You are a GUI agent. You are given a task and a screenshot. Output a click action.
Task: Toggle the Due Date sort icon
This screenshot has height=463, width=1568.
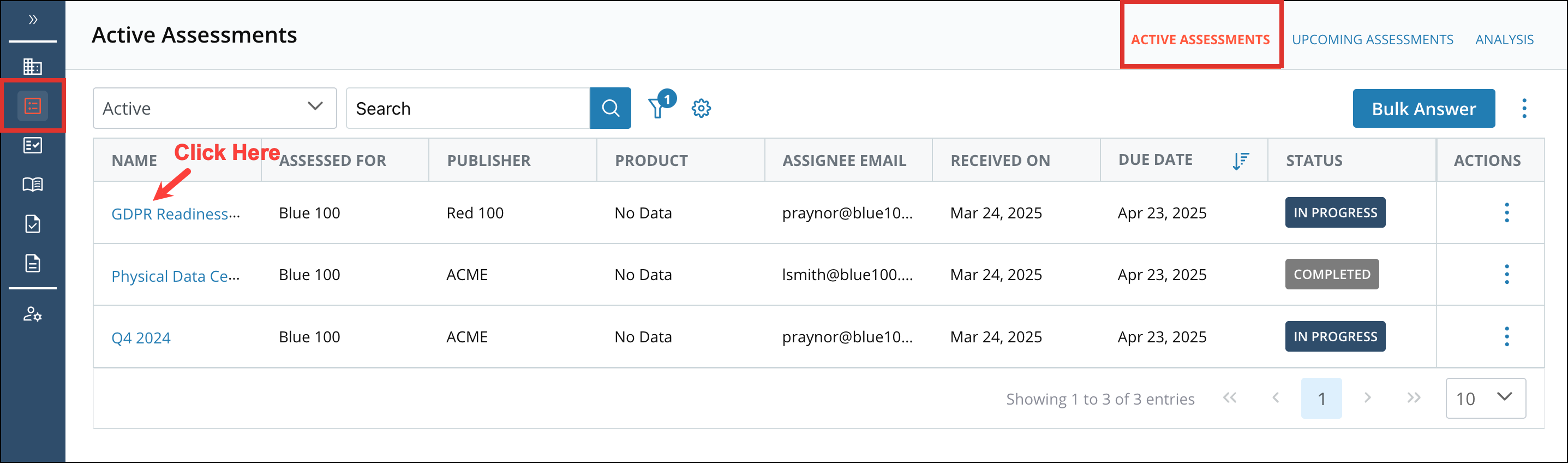pyautogui.click(x=1241, y=162)
